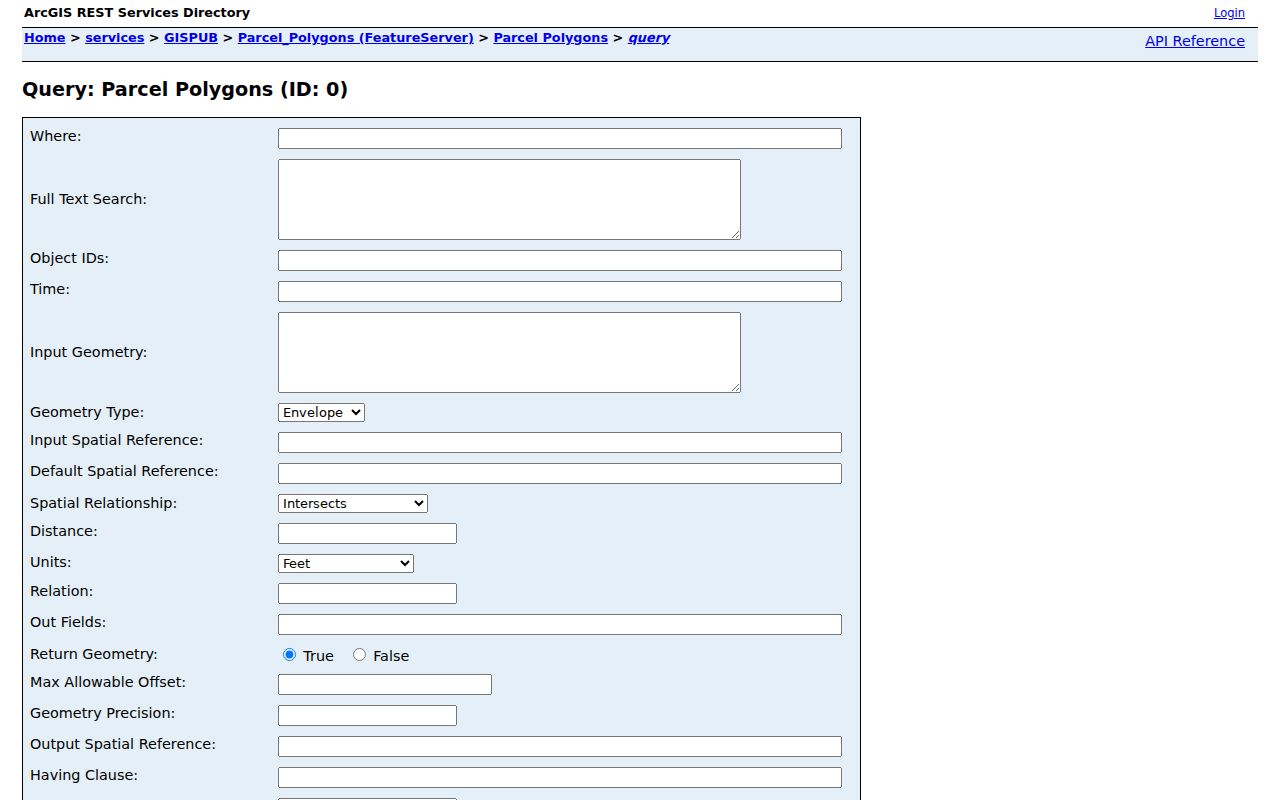Focus the Max Allowable Offset field
The image size is (1280, 800).
click(385, 684)
